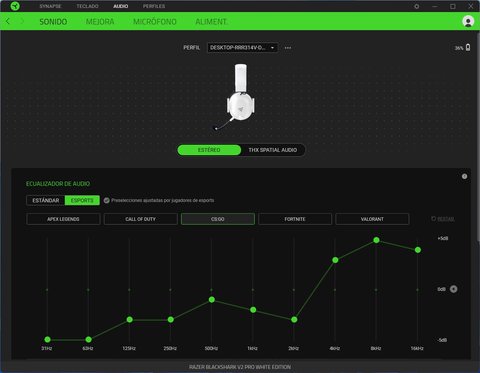This screenshot has width=480, height=373.
Task: Click the 31Hz slider handle
Action: coord(47,339)
